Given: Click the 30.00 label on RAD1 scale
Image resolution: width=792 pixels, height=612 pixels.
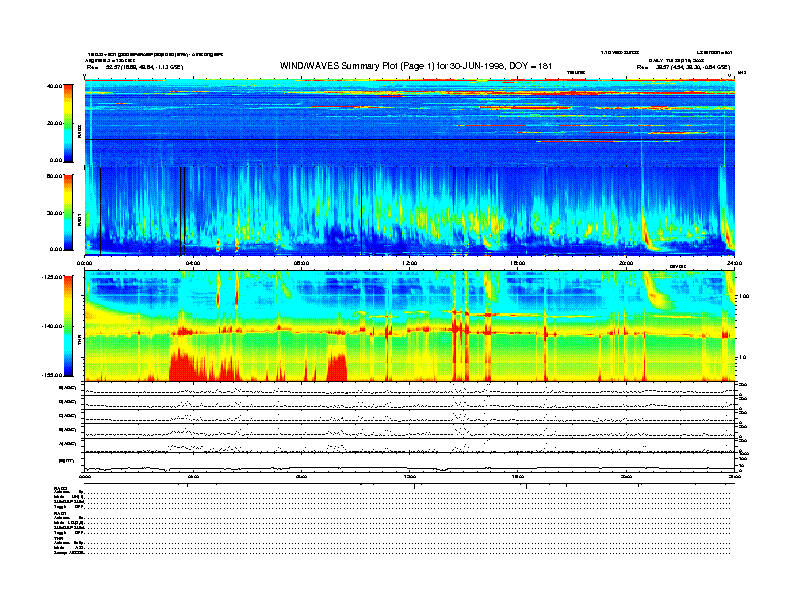Looking at the screenshot, I should 54,213.
